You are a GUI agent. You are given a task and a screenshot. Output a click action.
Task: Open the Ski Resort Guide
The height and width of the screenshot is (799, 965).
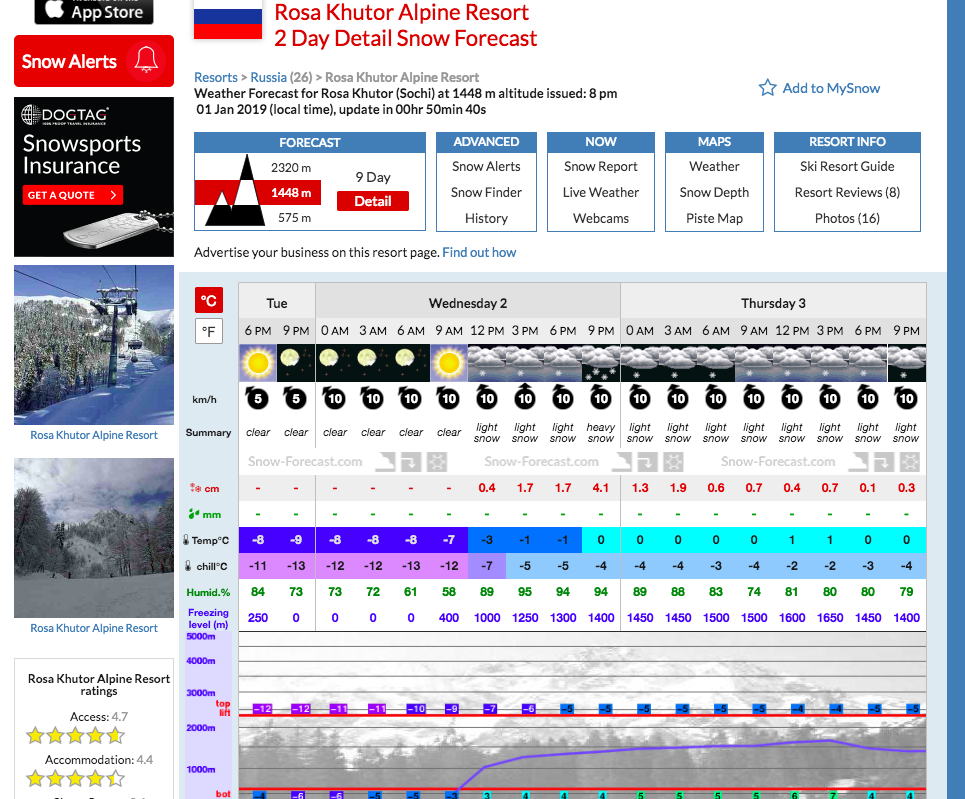[847, 166]
